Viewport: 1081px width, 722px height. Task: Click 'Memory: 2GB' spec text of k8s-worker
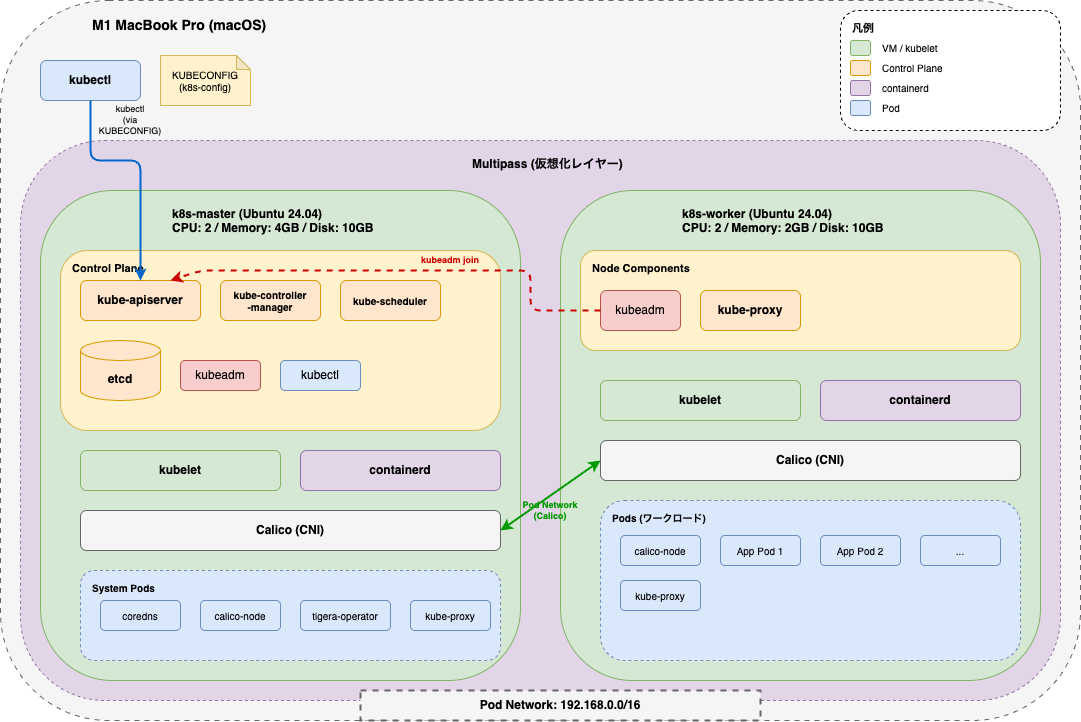click(778, 228)
